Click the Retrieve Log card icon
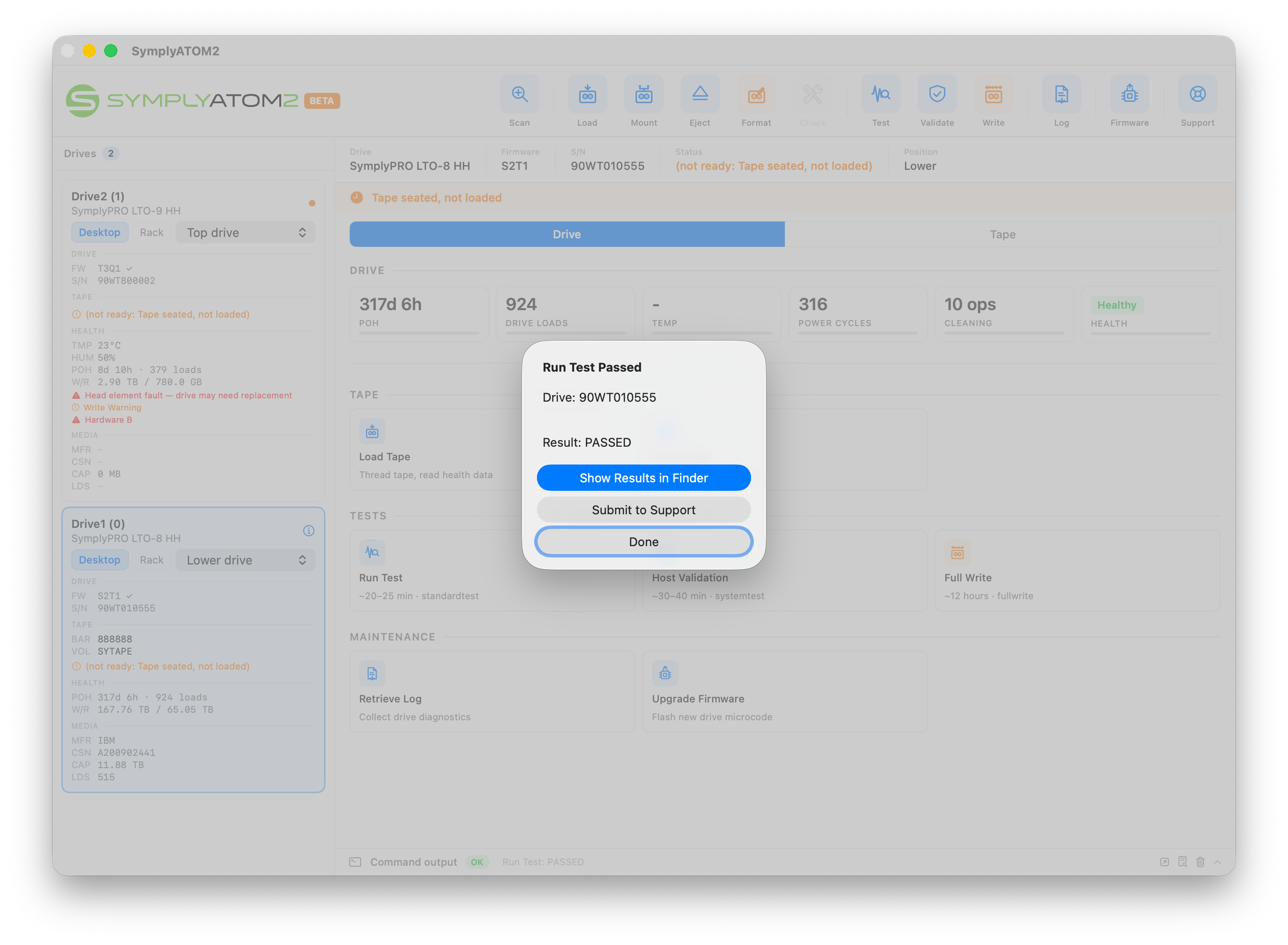The image size is (1288, 945). coord(372,674)
